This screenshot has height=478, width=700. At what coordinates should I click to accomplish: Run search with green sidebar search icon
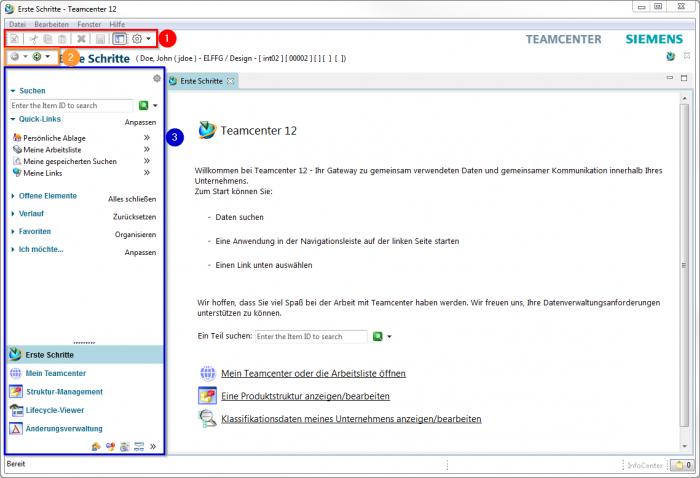click(x=143, y=105)
